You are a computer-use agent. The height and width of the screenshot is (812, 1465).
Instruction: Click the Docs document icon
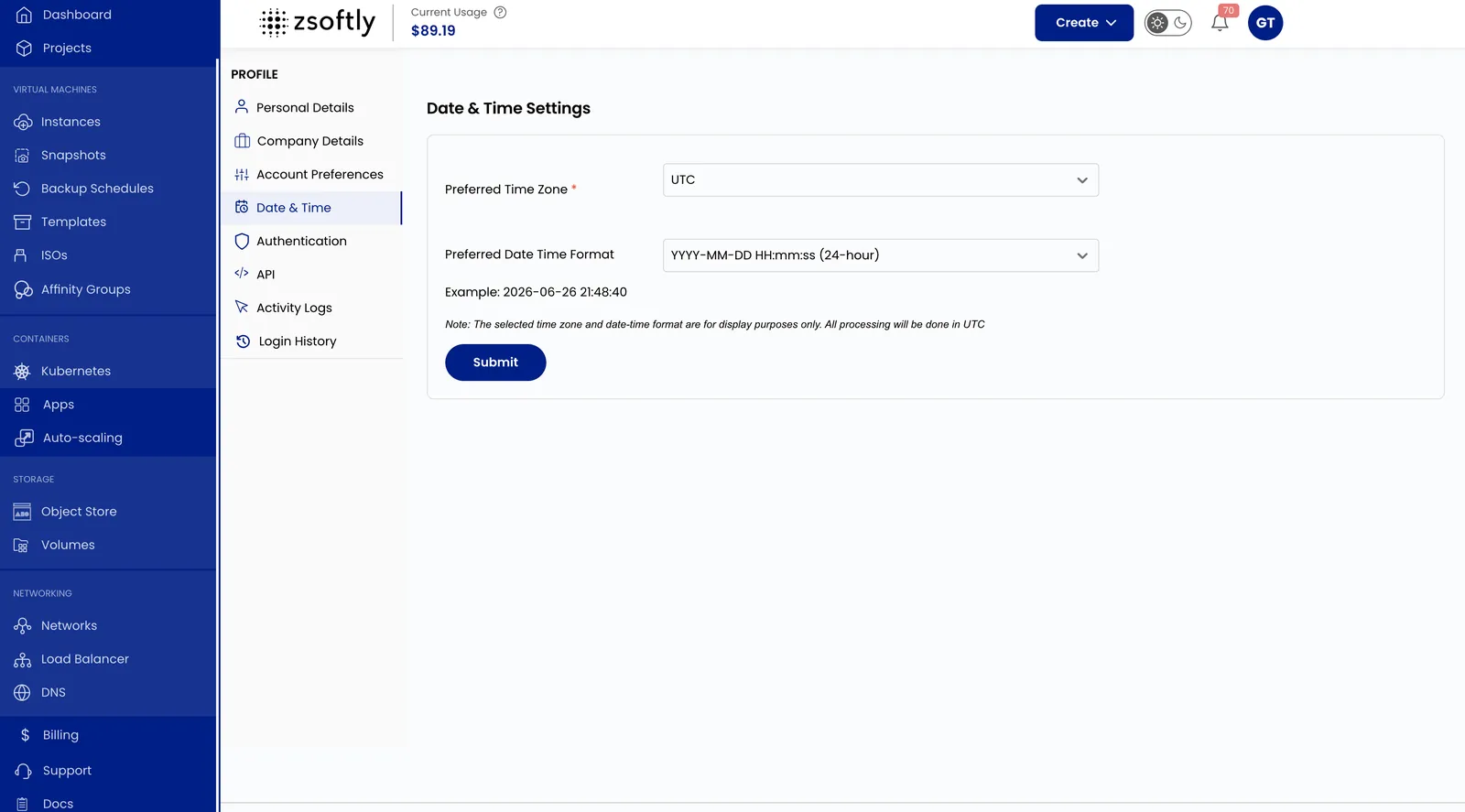pos(22,804)
